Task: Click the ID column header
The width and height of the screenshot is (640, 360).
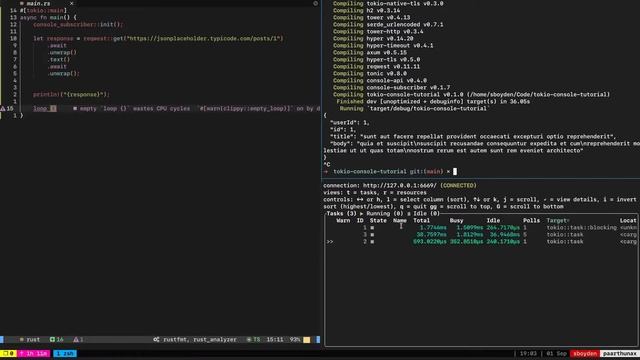Action: pyautogui.click(x=360, y=220)
